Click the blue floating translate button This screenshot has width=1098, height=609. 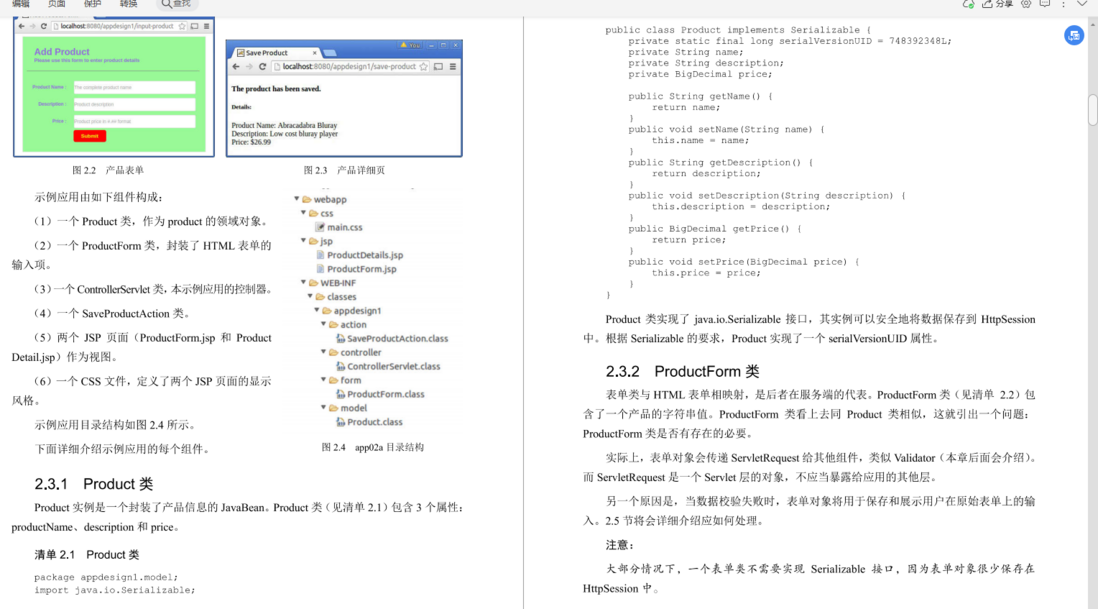1073,35
